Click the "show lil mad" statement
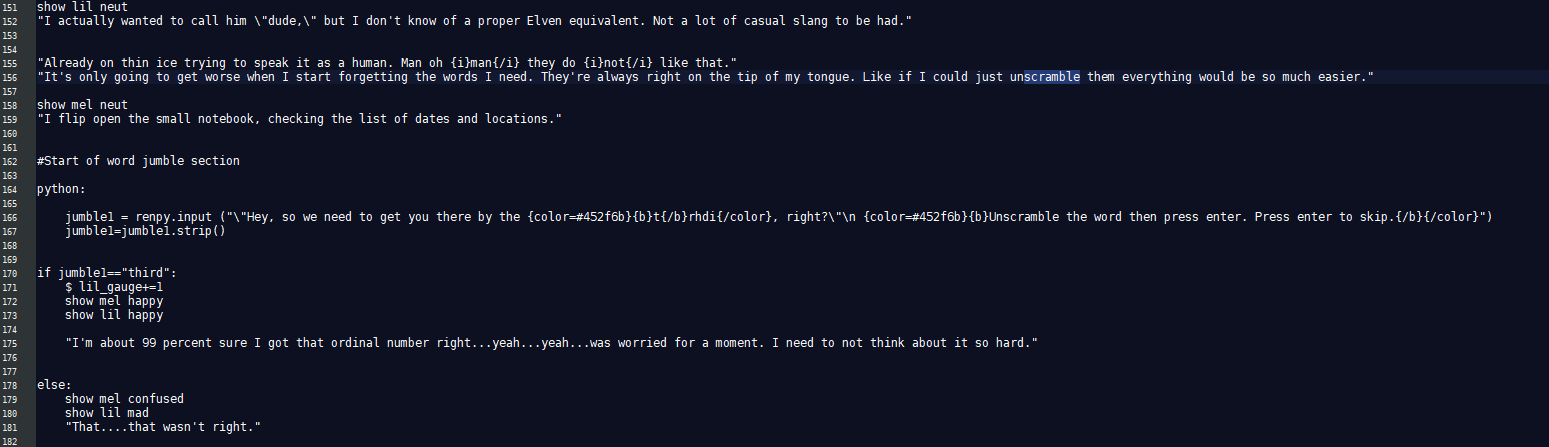 (x=106, y=413)
